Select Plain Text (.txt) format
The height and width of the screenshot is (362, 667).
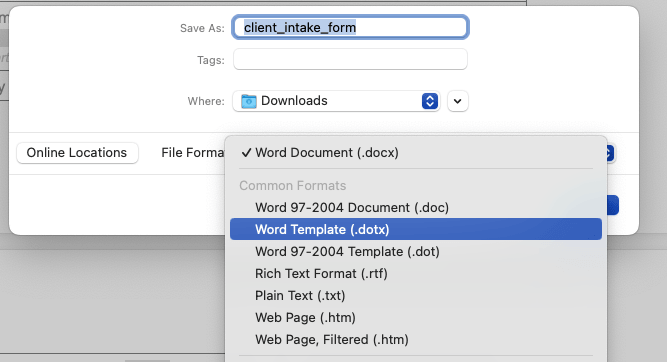[x=416, y=296]
